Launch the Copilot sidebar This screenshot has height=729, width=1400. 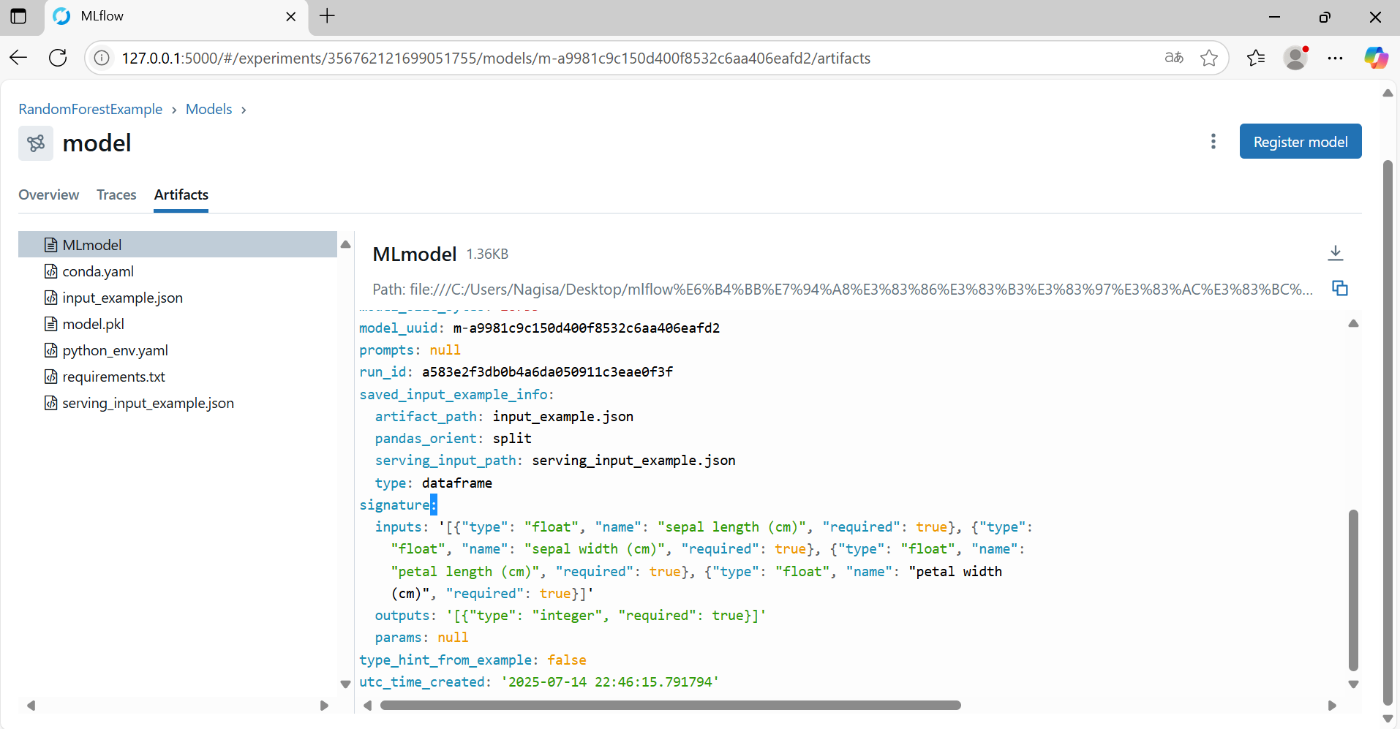1377,58
